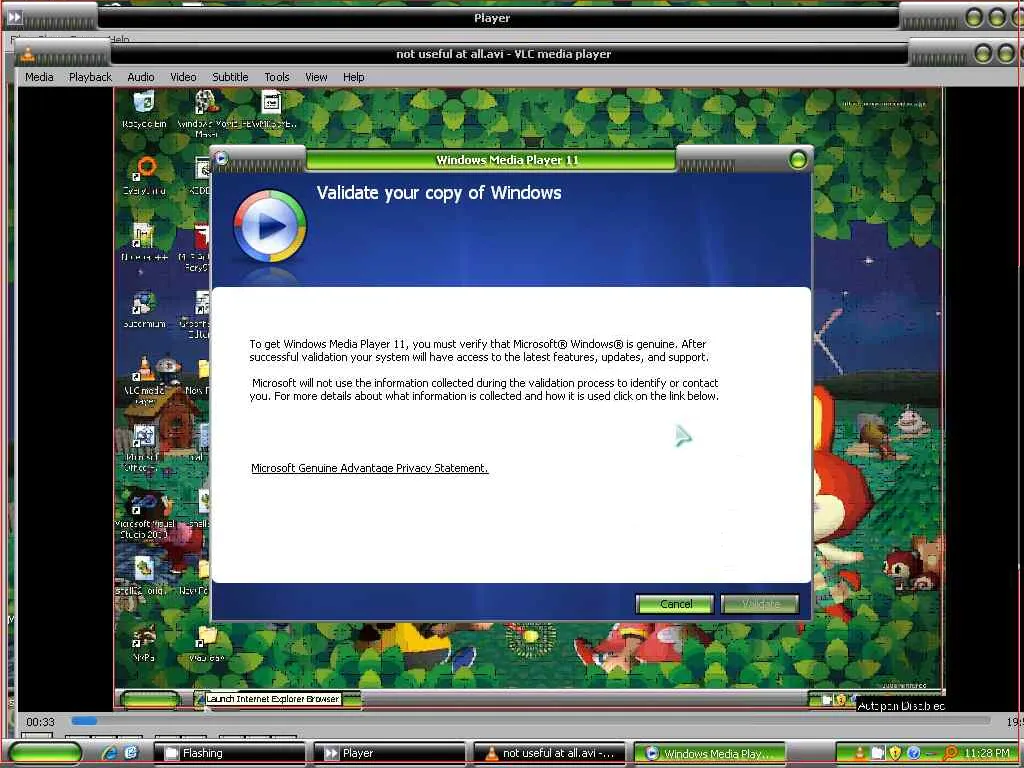
Task: Click the Validate button in the dialog
Action: click(x=760, y=604)
